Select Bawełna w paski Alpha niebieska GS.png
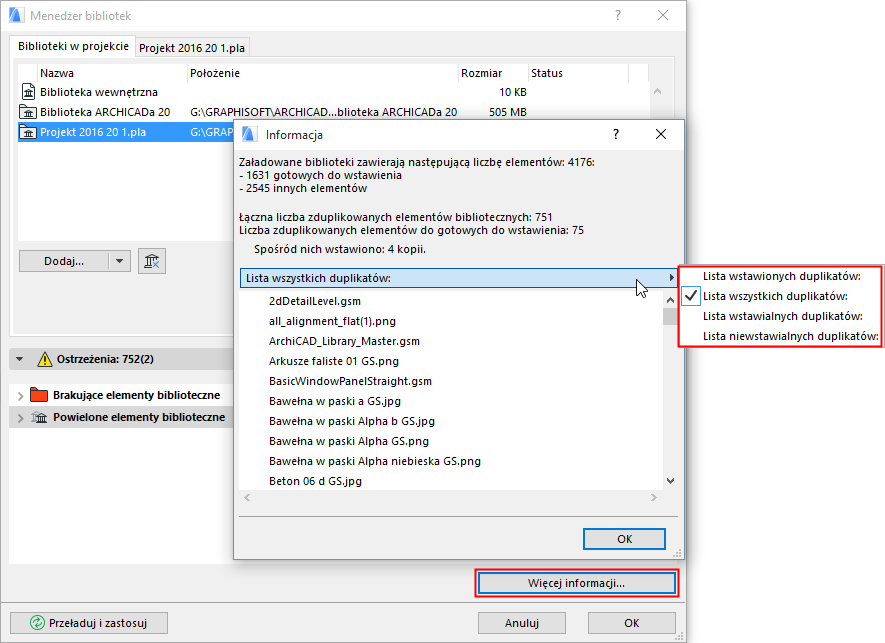The image size is (885, 643). pos(375,461)
